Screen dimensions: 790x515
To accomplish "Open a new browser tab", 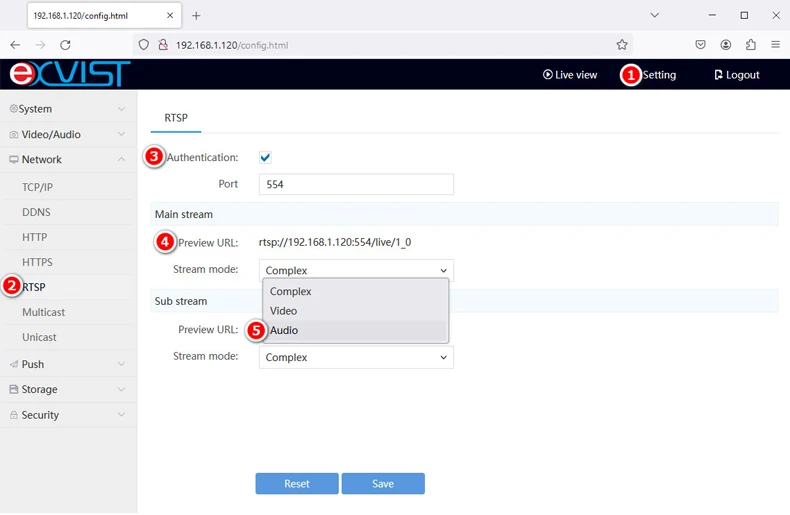I will (196, 16).
